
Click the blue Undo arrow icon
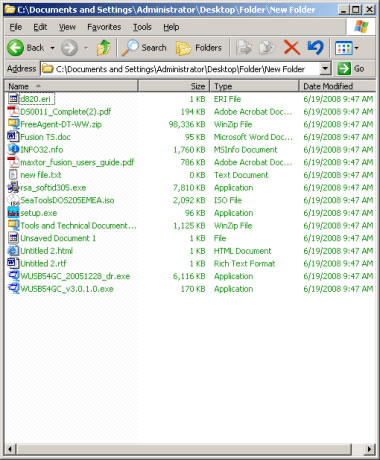click(315, 48)
